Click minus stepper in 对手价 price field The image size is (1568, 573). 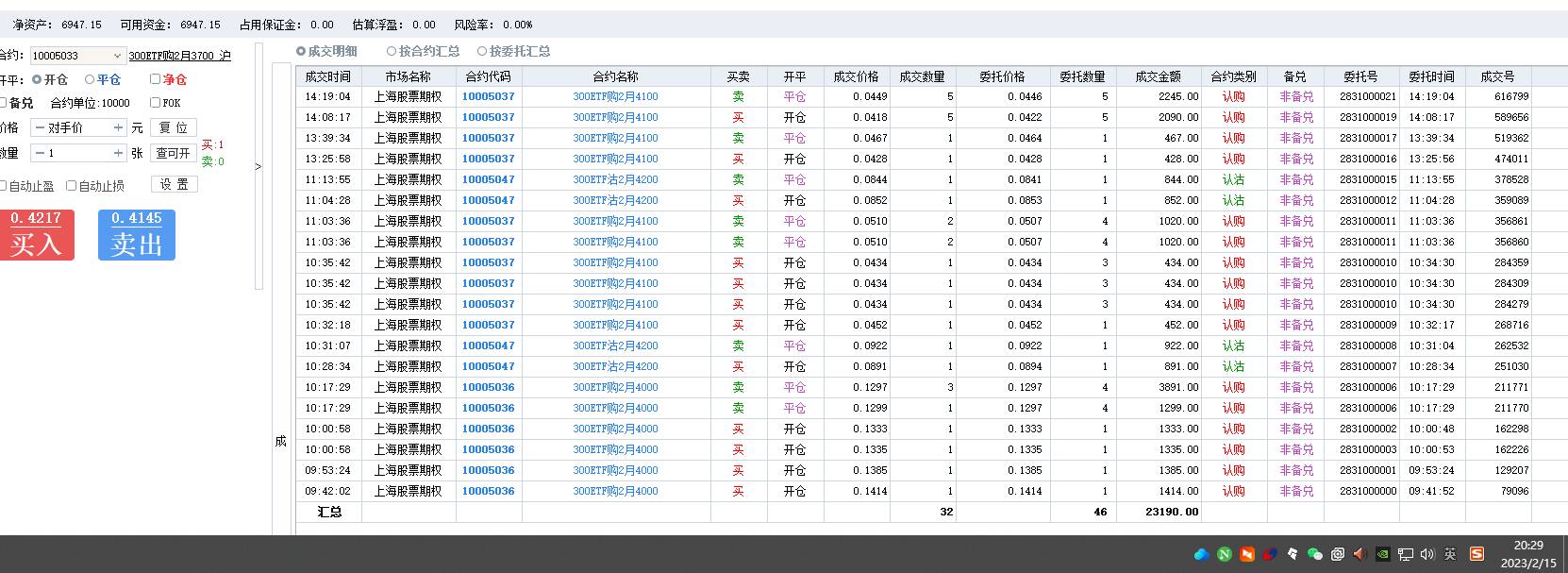coord(40,127)
